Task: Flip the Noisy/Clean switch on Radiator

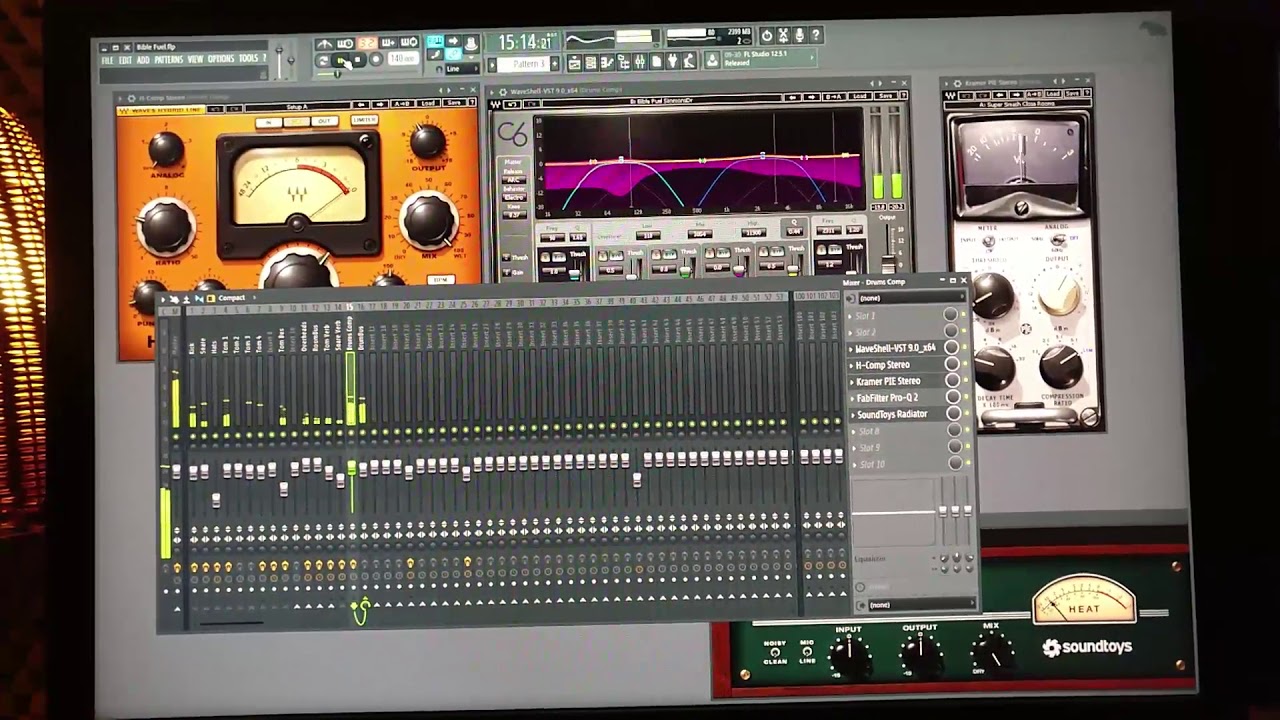Action: [774, 652]
